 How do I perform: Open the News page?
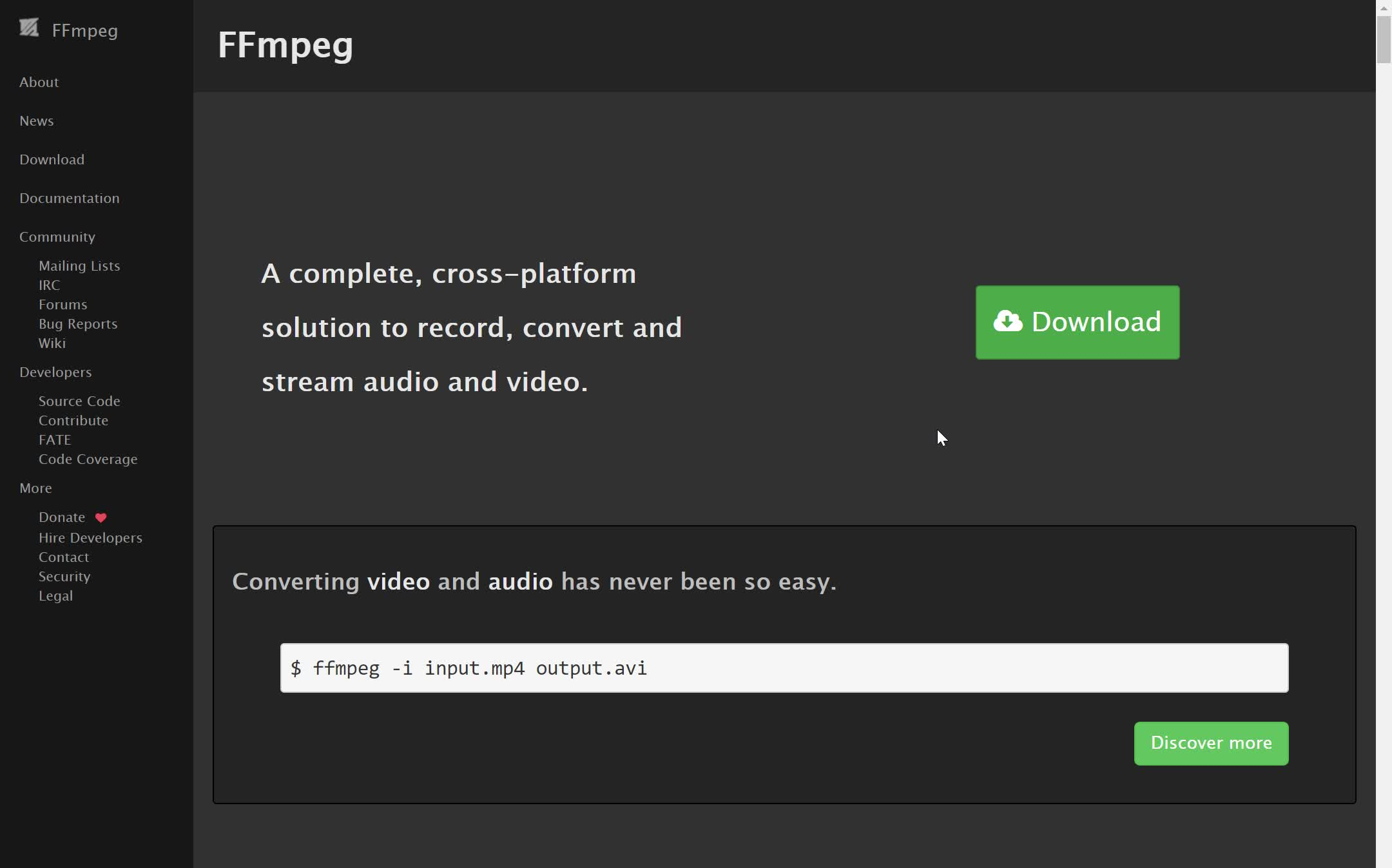pos(36,121)
